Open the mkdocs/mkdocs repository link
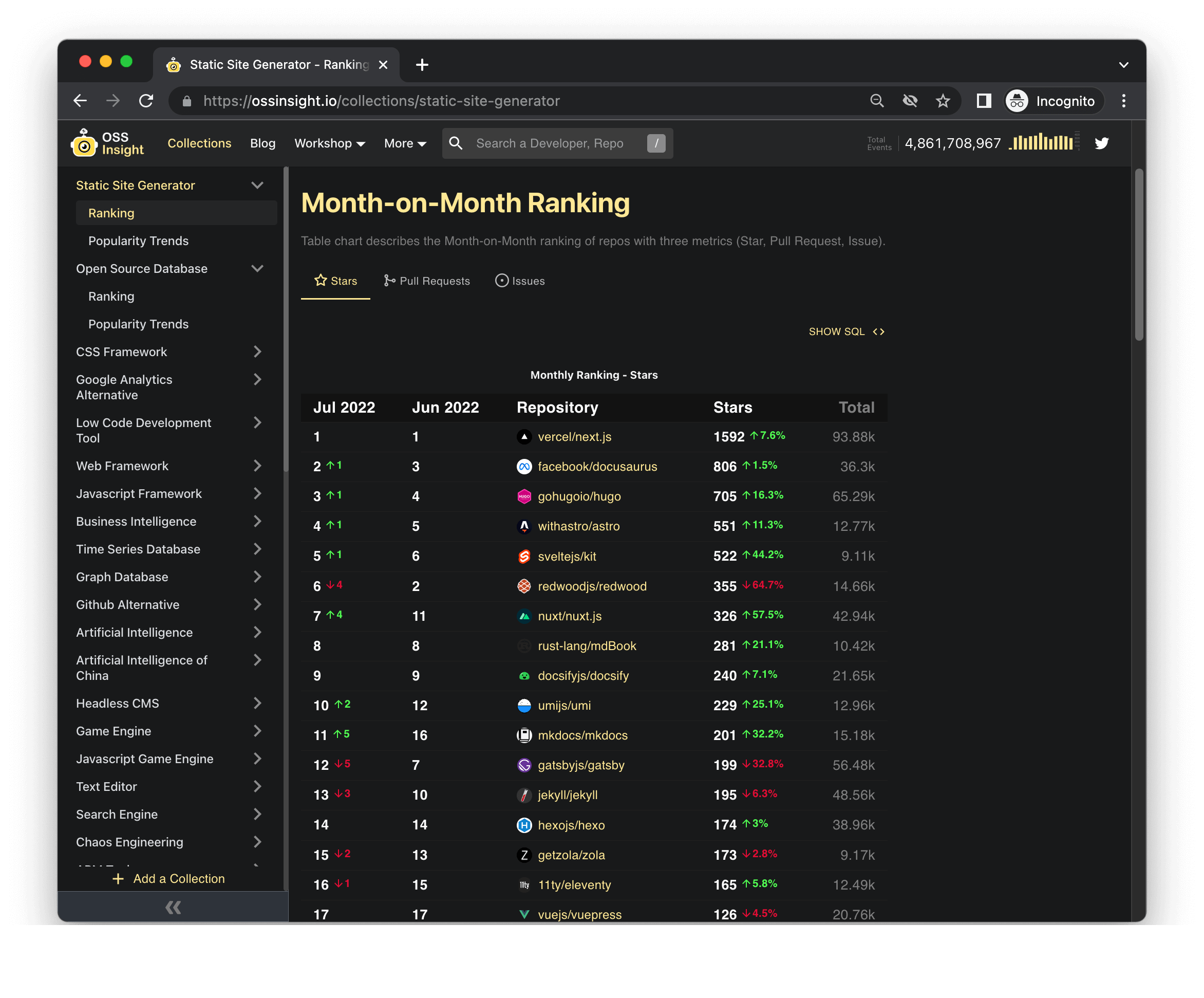Image resolution: width=1204 pixels, height=998 pixels. pos(582,735)
